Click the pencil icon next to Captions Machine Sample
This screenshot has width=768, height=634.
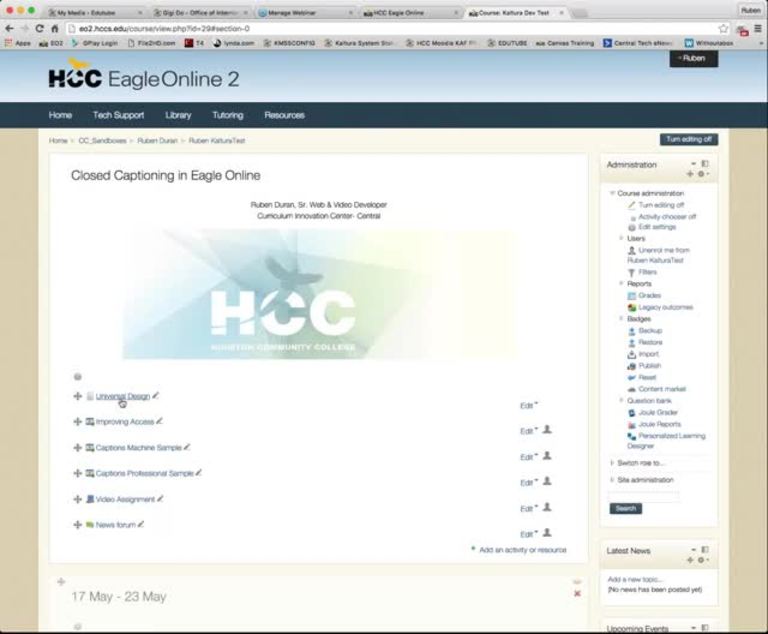tap(187, 447)
